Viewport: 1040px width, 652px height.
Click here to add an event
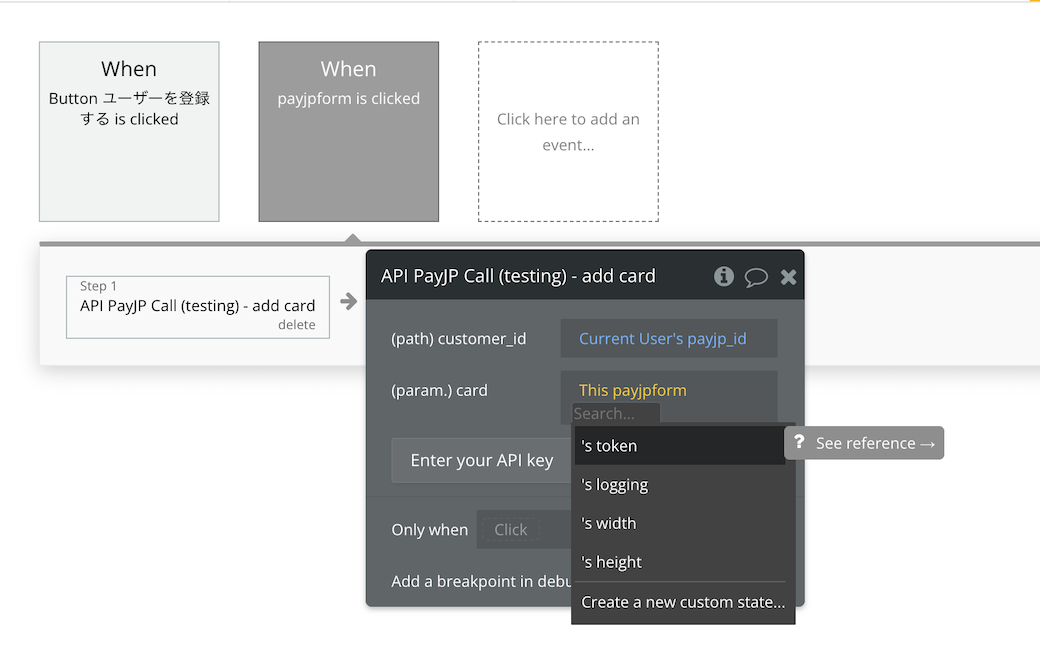click(x=568, y=131)
